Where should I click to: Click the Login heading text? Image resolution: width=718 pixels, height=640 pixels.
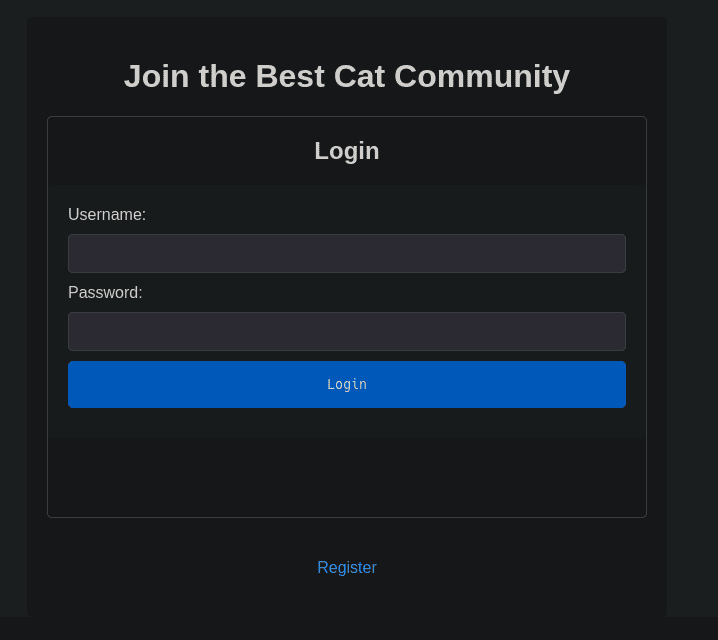coord(347,151)
